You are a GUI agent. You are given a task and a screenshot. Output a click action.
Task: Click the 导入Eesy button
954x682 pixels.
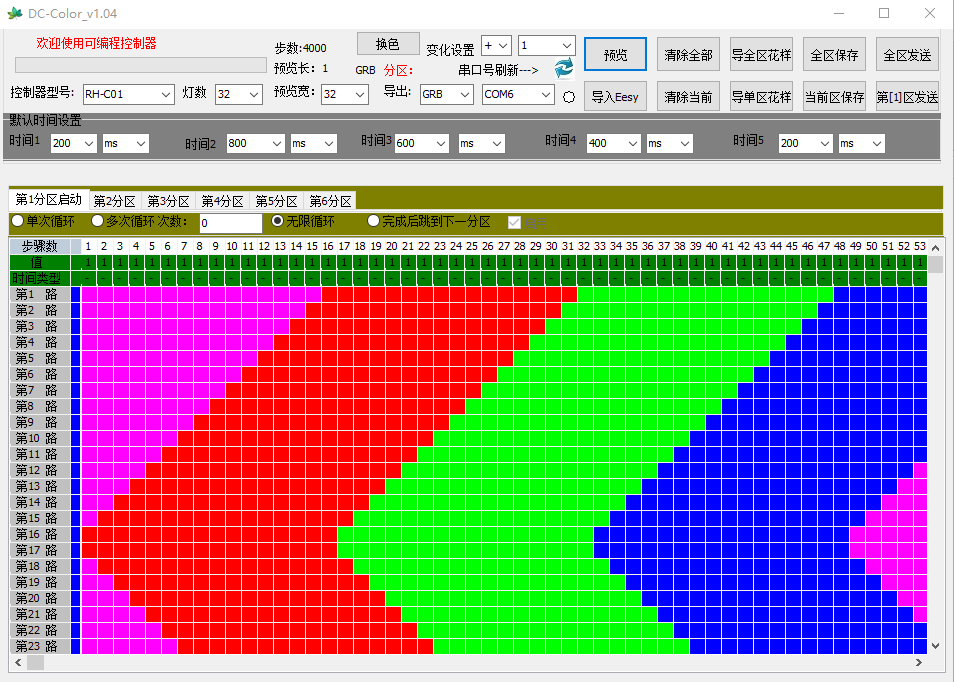615,96
